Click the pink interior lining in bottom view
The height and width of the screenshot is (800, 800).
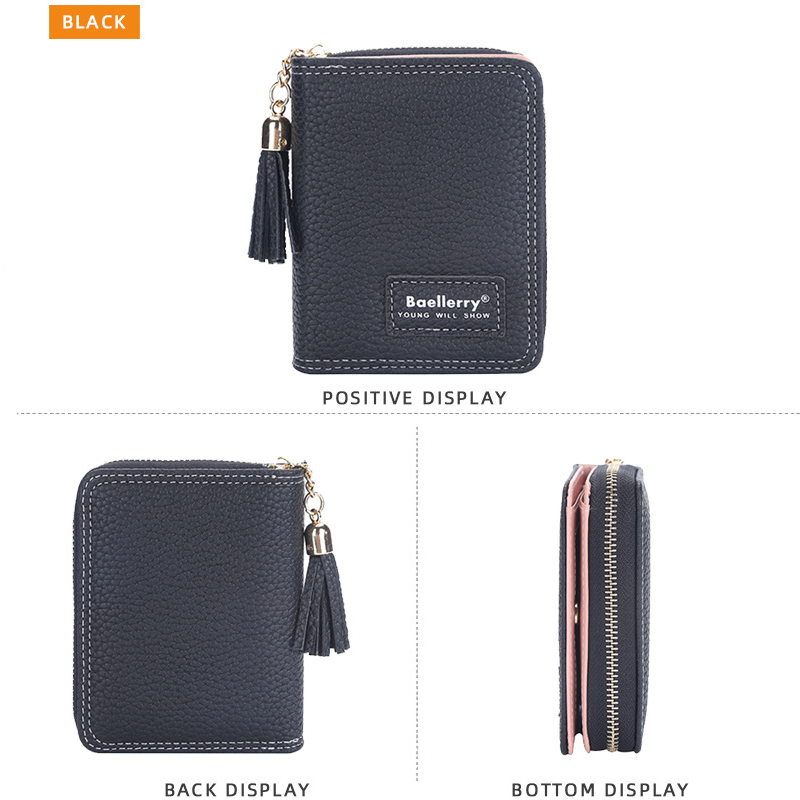point(581,607)
